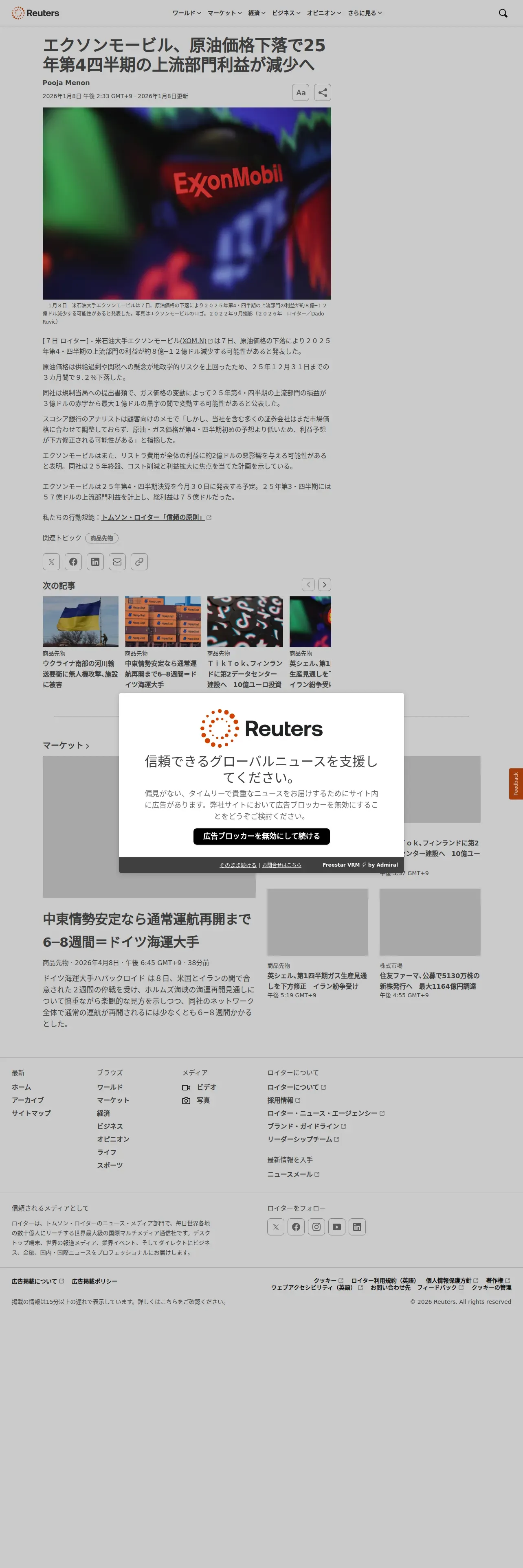523x1568 pixels.
Task: Open the TikTok data center article thumbnail
Action: point(245,622)
